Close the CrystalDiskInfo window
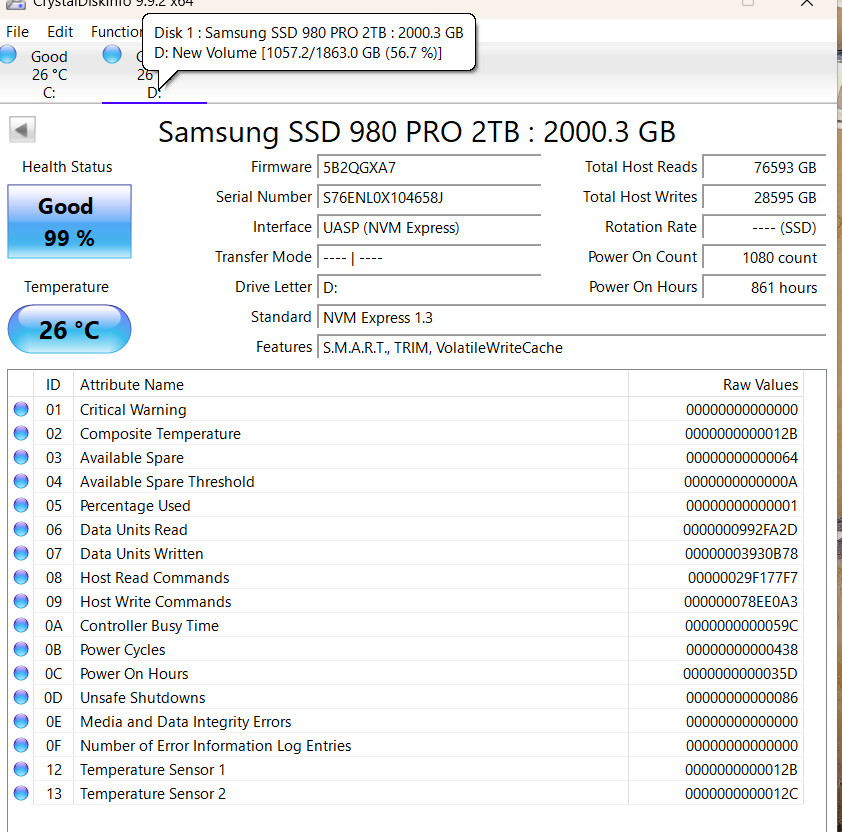 point(807,3)
